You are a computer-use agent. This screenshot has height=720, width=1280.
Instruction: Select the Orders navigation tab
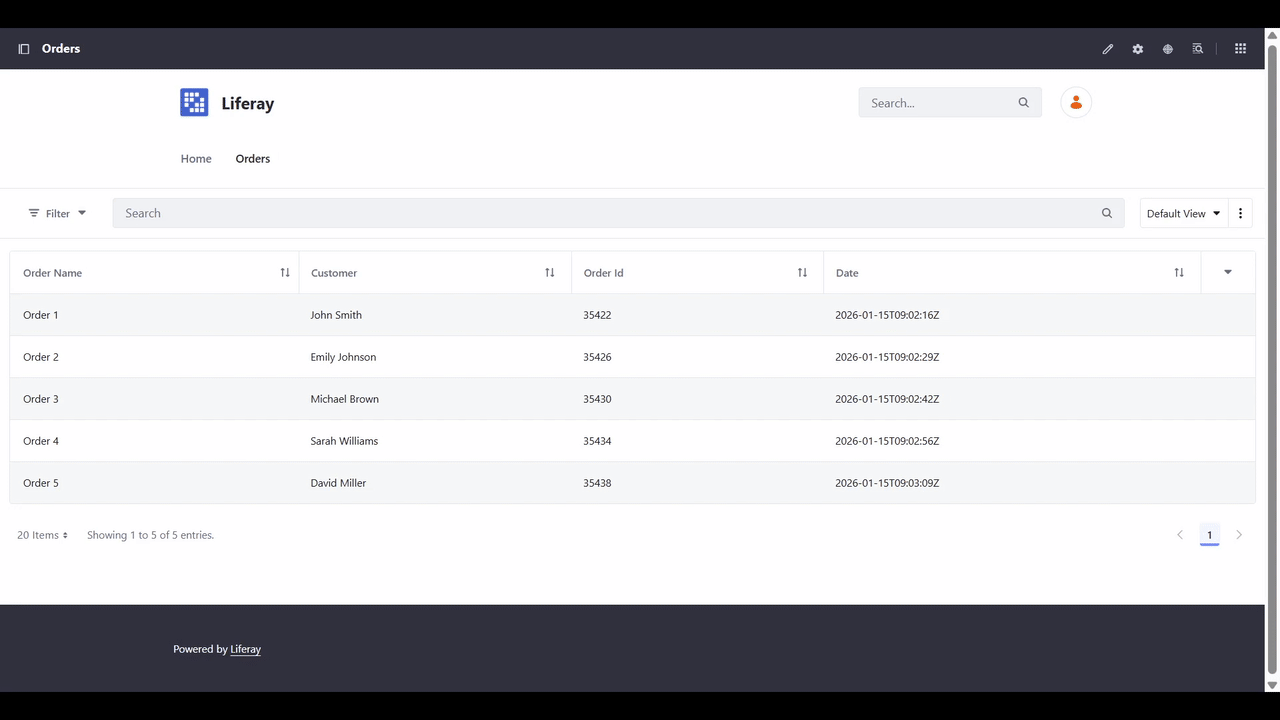[x=253, y=159]
